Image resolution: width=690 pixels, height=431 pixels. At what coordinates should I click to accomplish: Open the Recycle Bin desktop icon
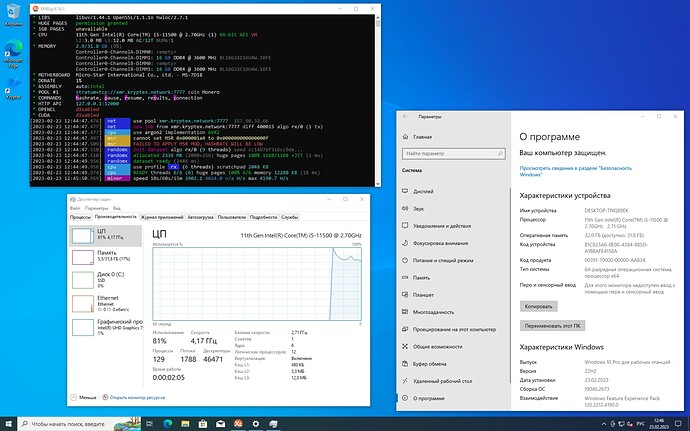coord(13,14)
